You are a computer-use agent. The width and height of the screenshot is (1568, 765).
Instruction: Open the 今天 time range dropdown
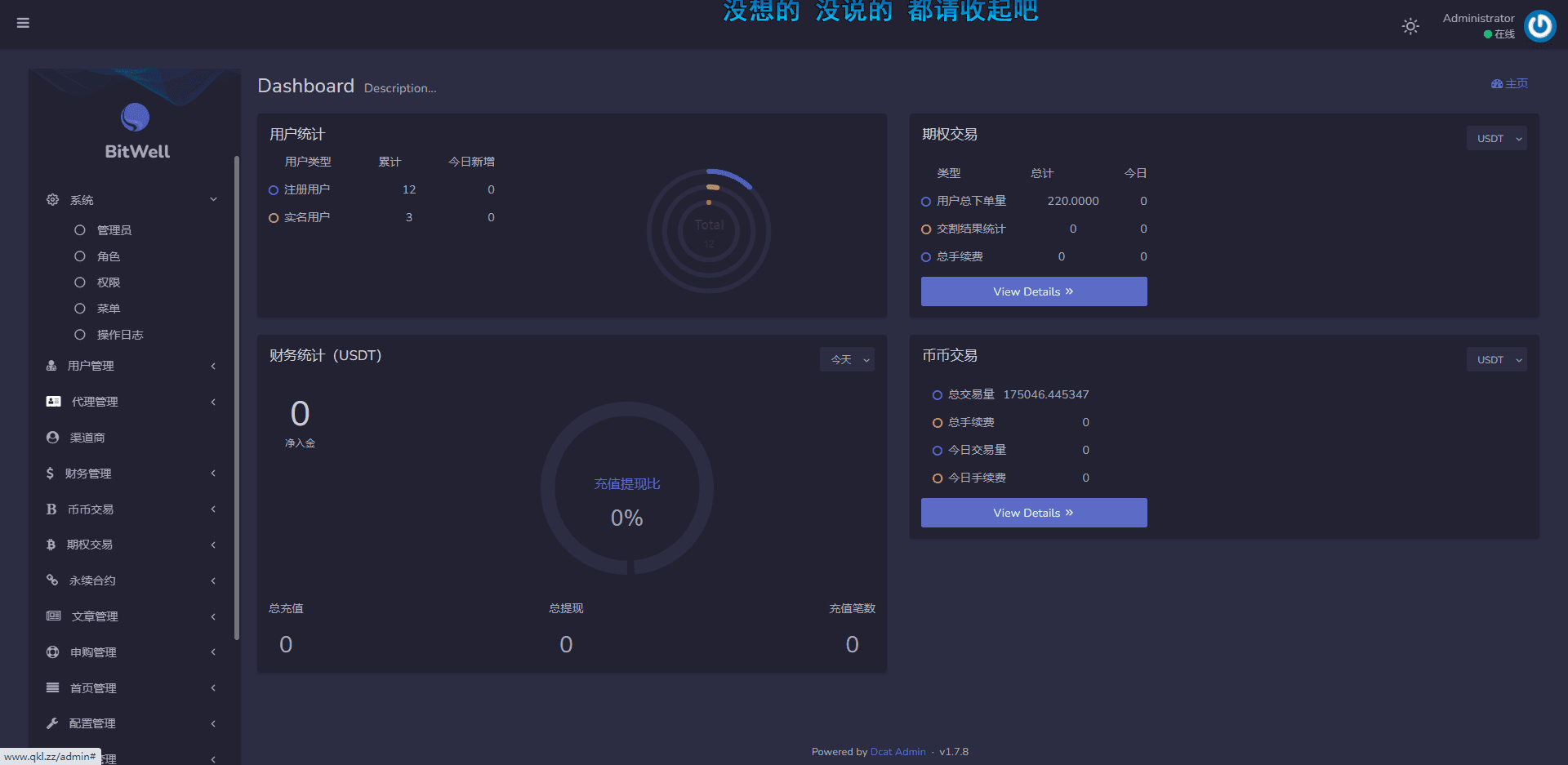(847, 359)
